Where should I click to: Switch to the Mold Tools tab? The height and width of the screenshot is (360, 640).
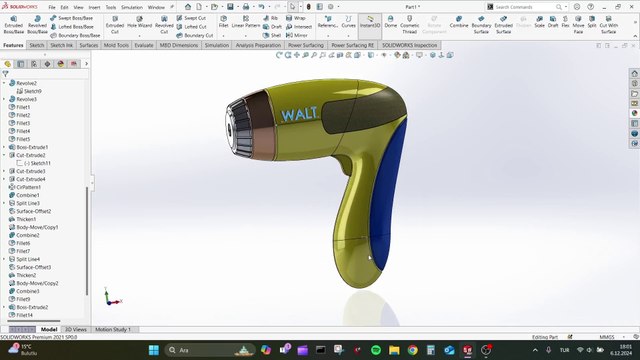(x=116, y=45)
